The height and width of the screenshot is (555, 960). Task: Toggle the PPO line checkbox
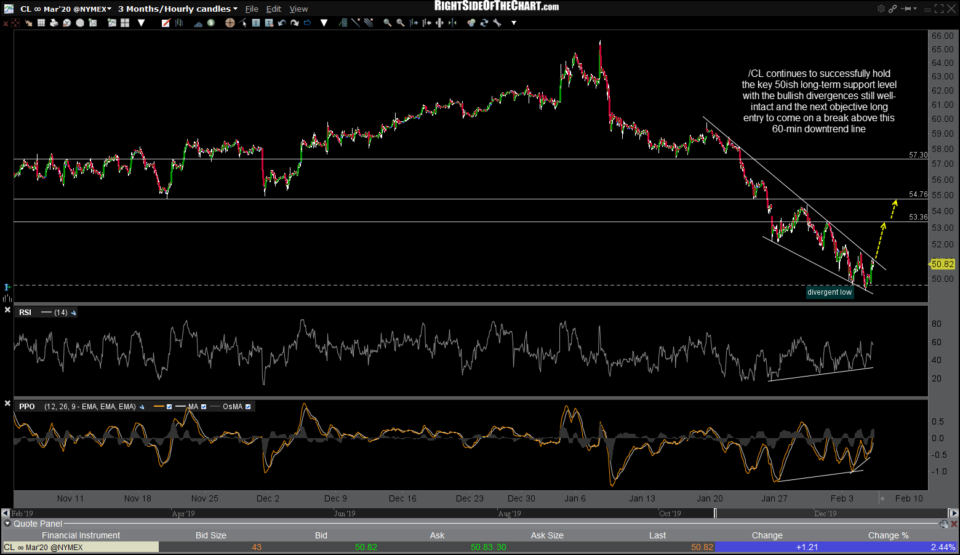click(170, 406)
